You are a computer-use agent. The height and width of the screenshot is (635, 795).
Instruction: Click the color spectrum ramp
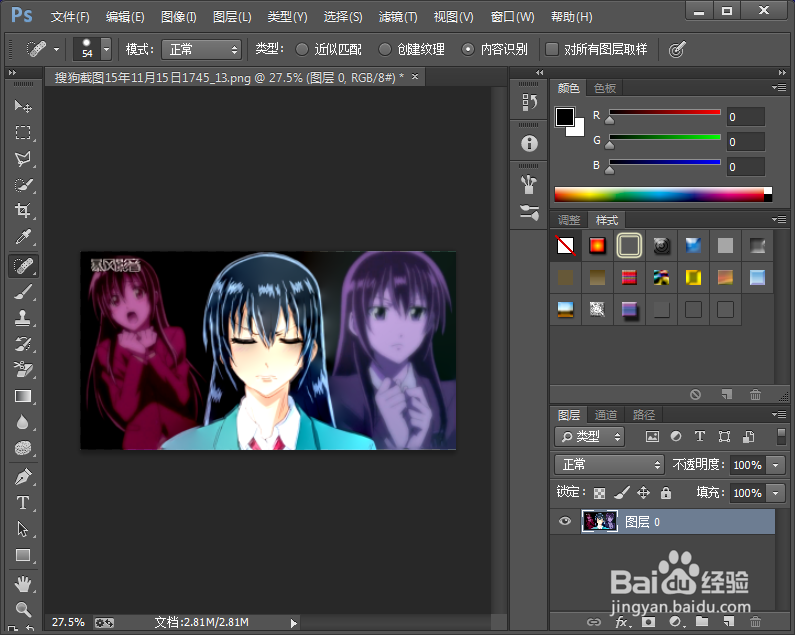coord(663,194)
